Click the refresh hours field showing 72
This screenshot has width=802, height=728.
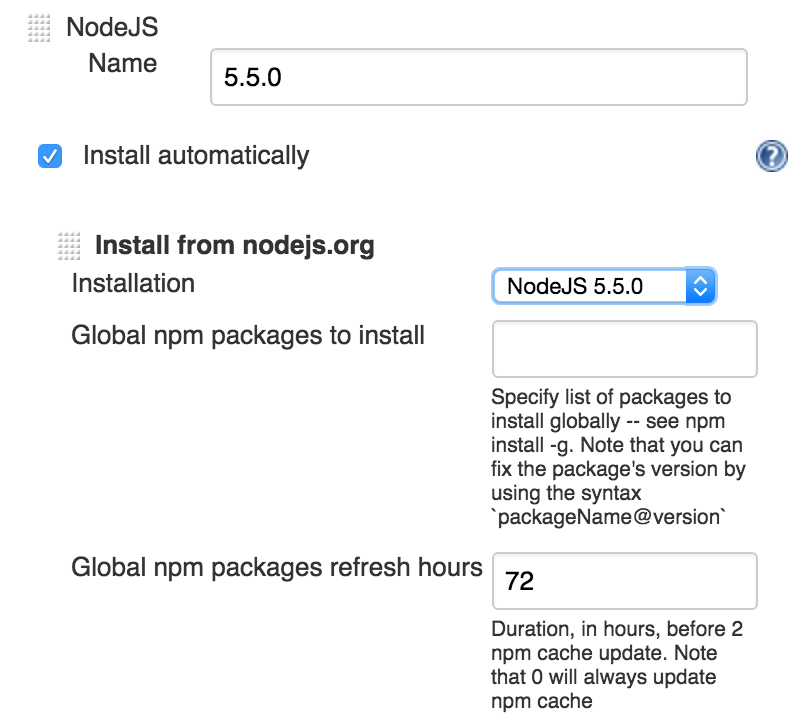click(x=625, y=581)
